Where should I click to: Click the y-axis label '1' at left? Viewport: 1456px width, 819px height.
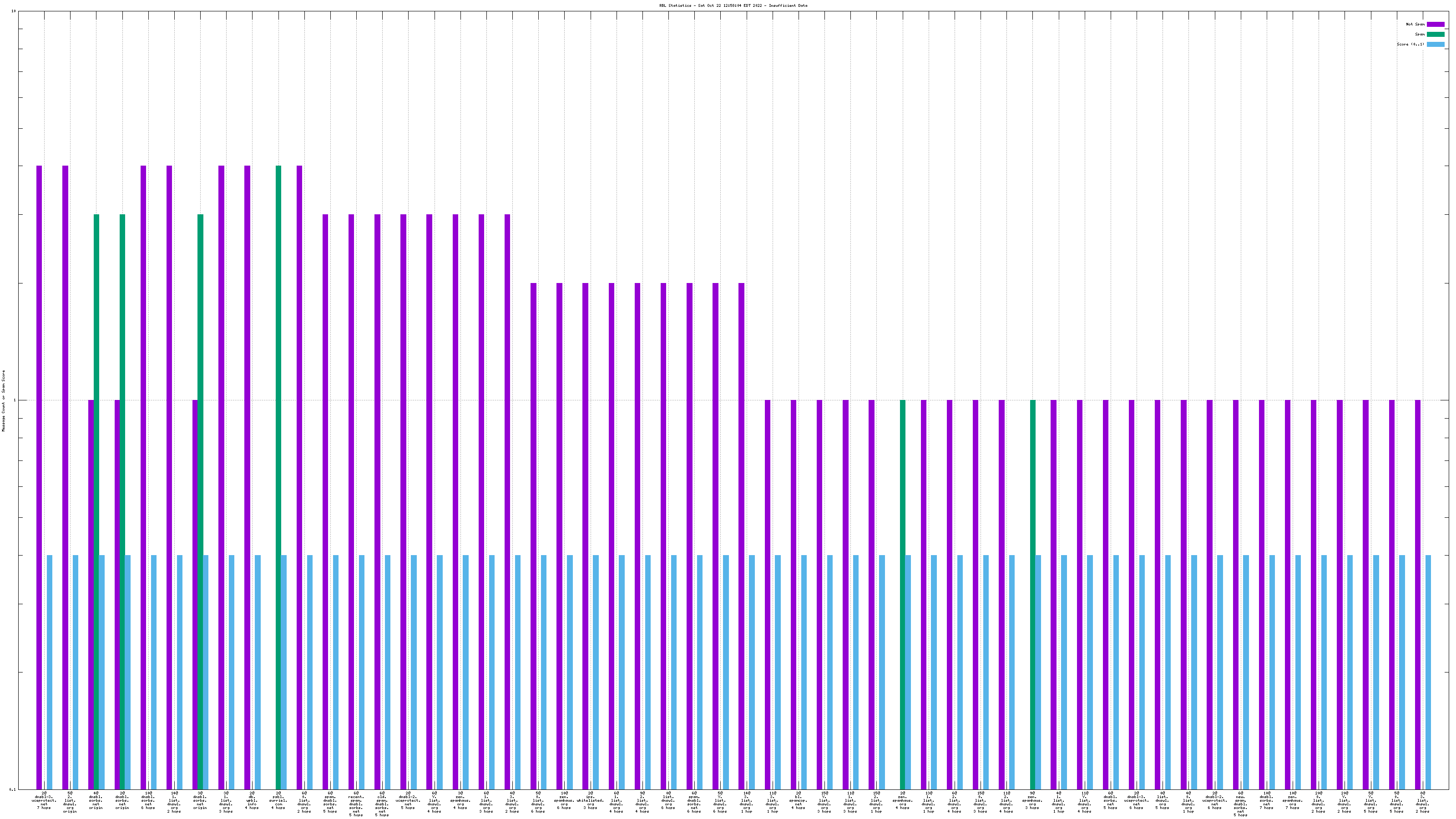click(x=15, y=400)
